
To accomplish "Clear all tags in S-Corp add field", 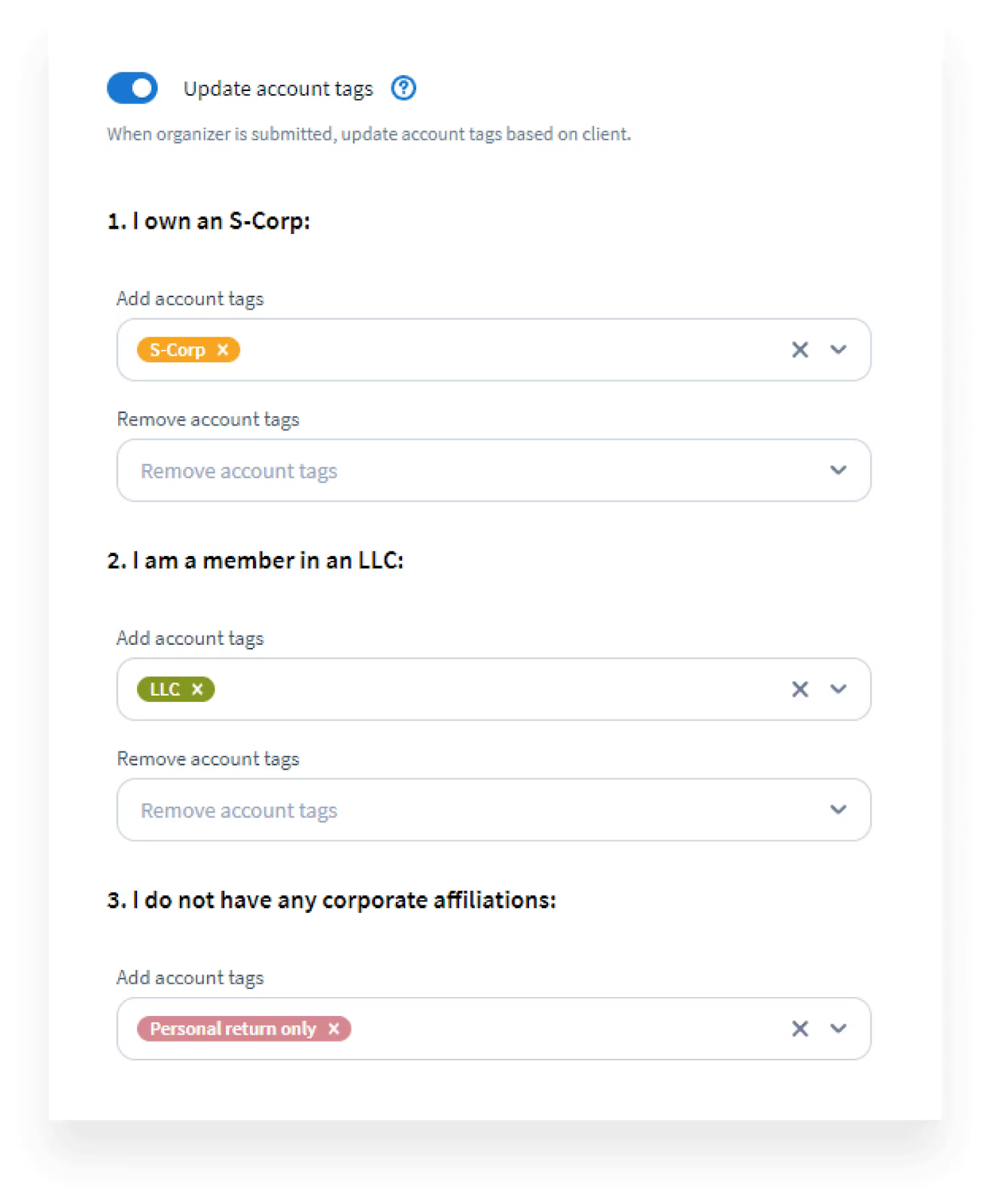I will [x=800, y=350].
